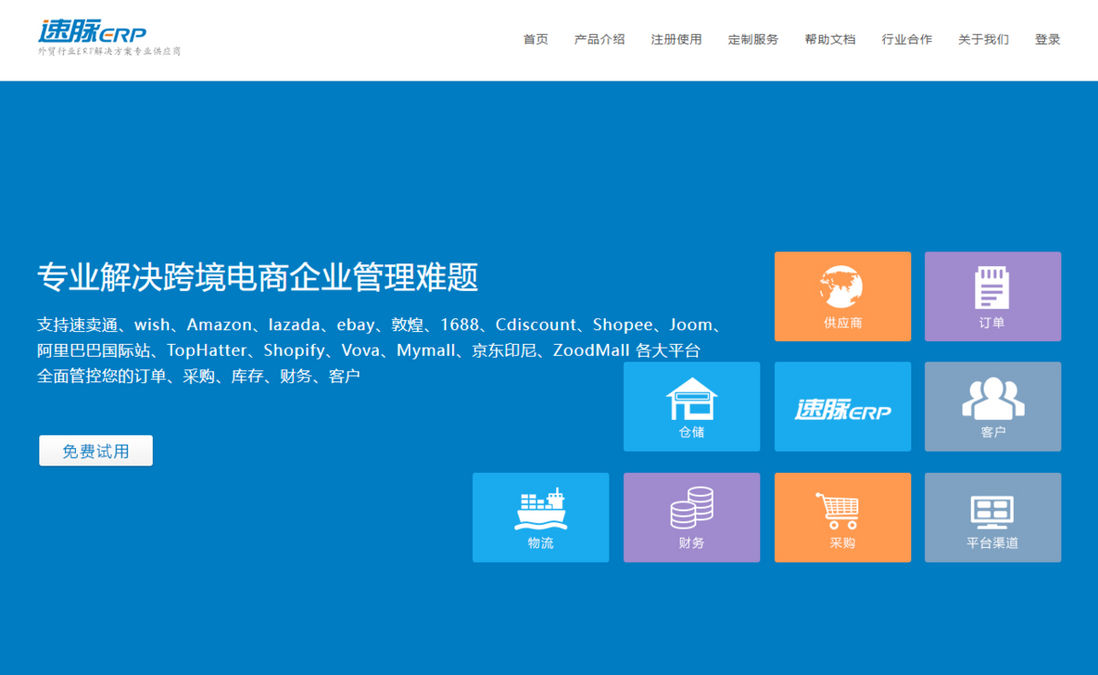The height and width of the screenshot is (675, 1098).
Task: Open 关于我们 in navigation
Action: [983, 39]
